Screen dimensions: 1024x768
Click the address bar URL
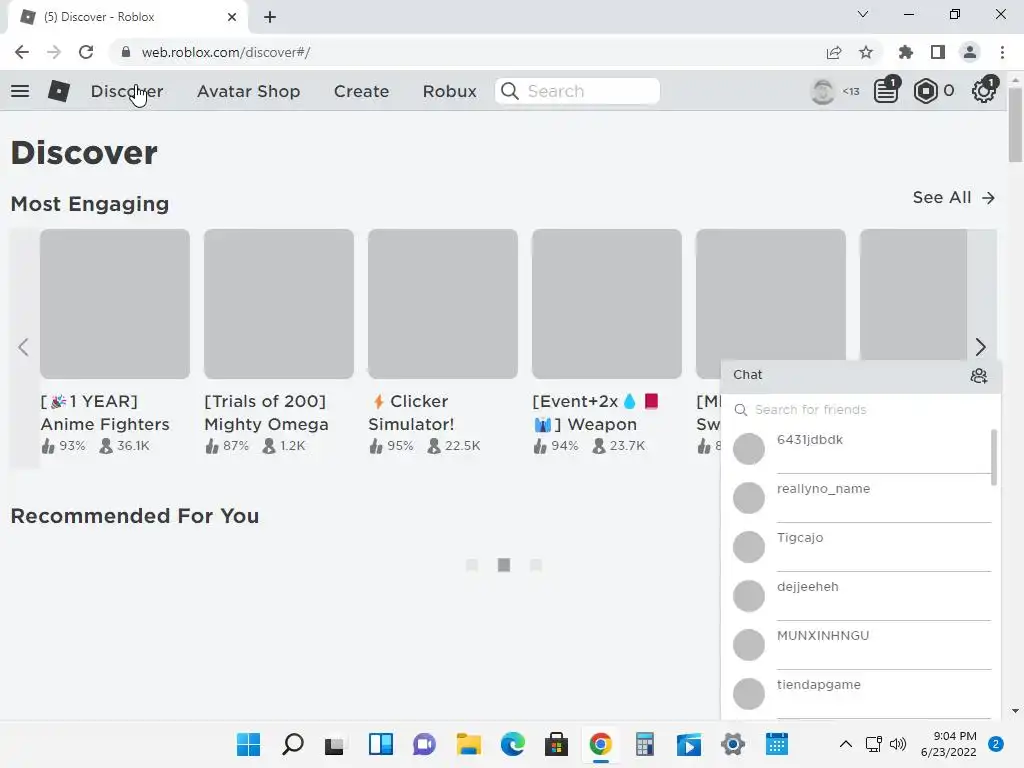[x=226, y=52]
